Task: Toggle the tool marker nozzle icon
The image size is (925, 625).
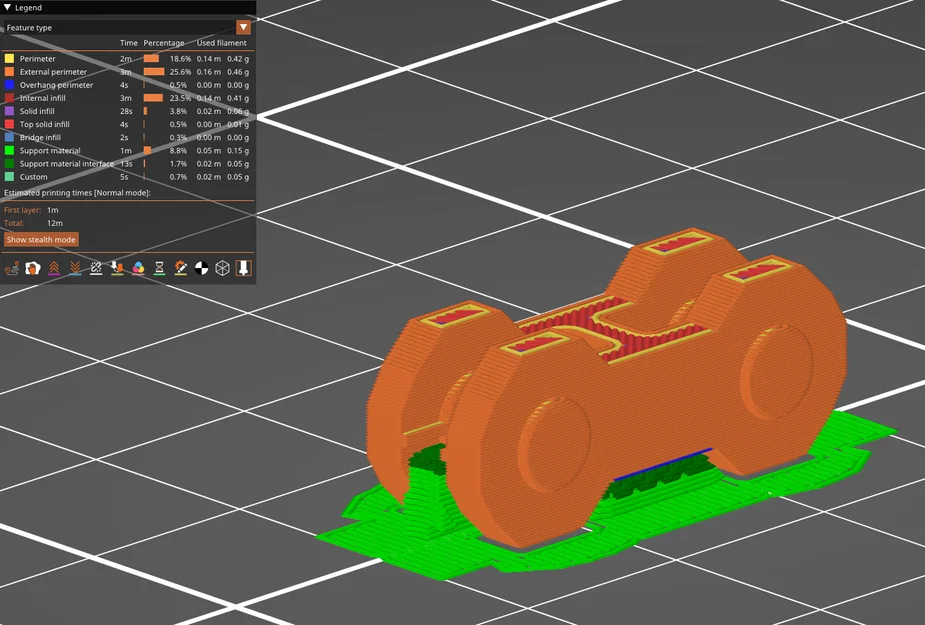Action: (244, 268)
